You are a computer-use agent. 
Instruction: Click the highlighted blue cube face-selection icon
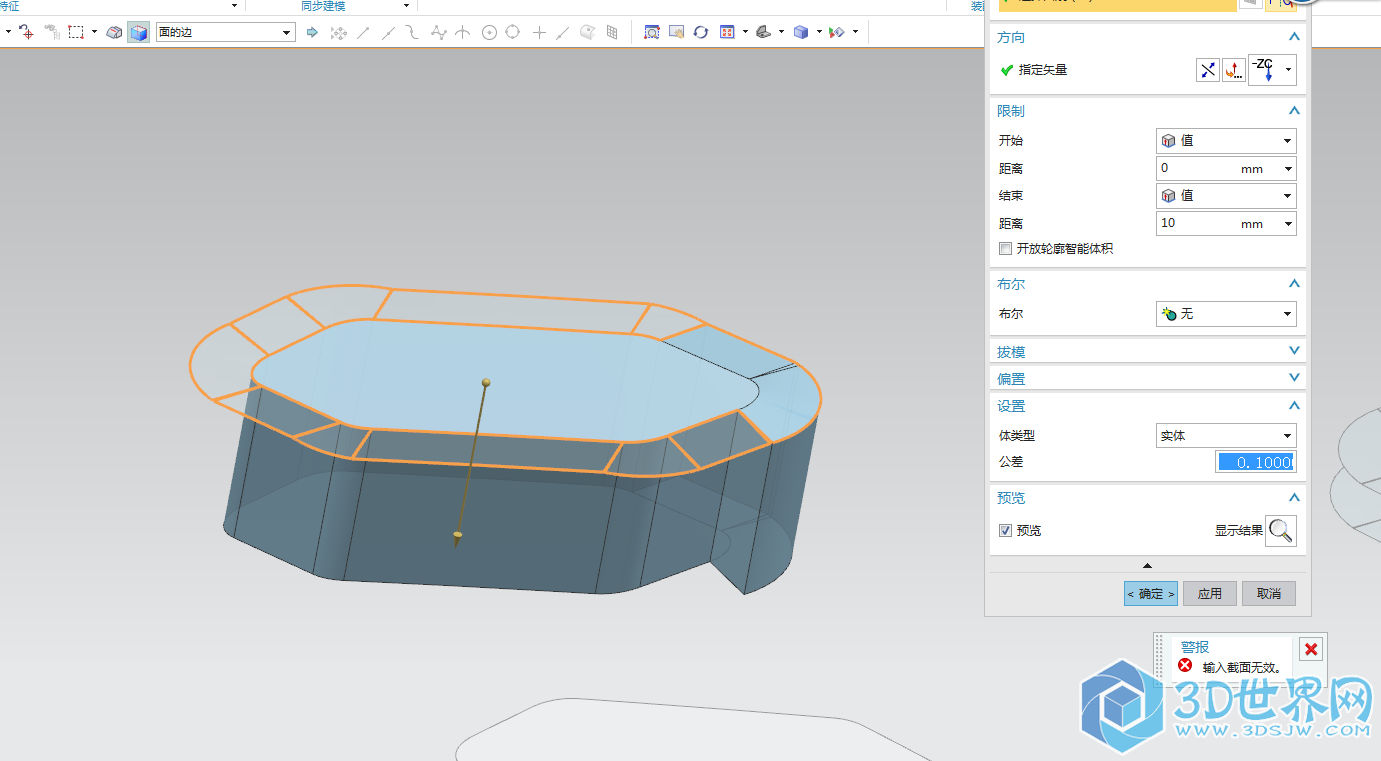tap(138, 32)
